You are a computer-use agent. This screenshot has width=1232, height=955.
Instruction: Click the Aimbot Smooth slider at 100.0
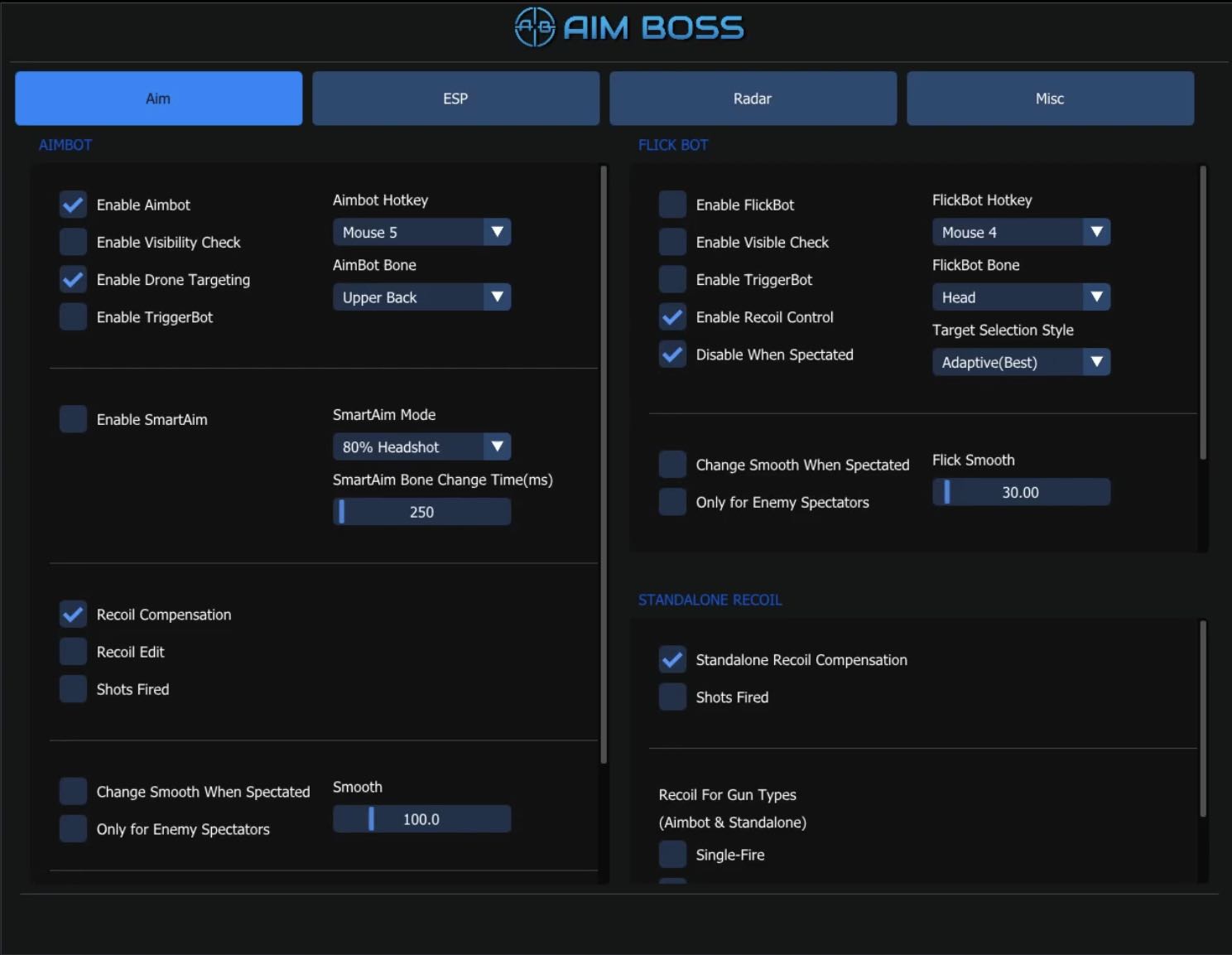421,819
